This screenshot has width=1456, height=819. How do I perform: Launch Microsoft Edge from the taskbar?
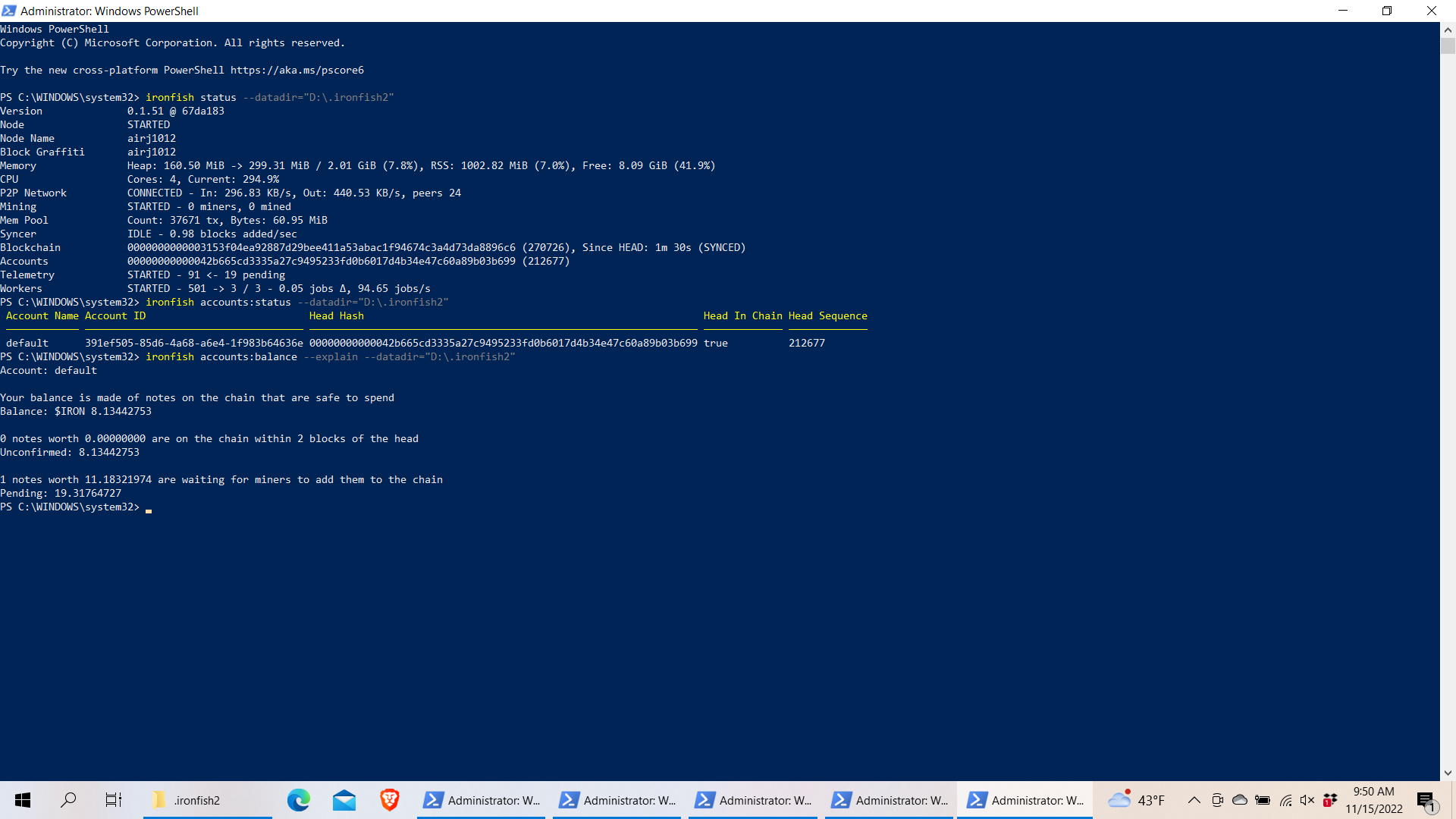coord(299,800)
